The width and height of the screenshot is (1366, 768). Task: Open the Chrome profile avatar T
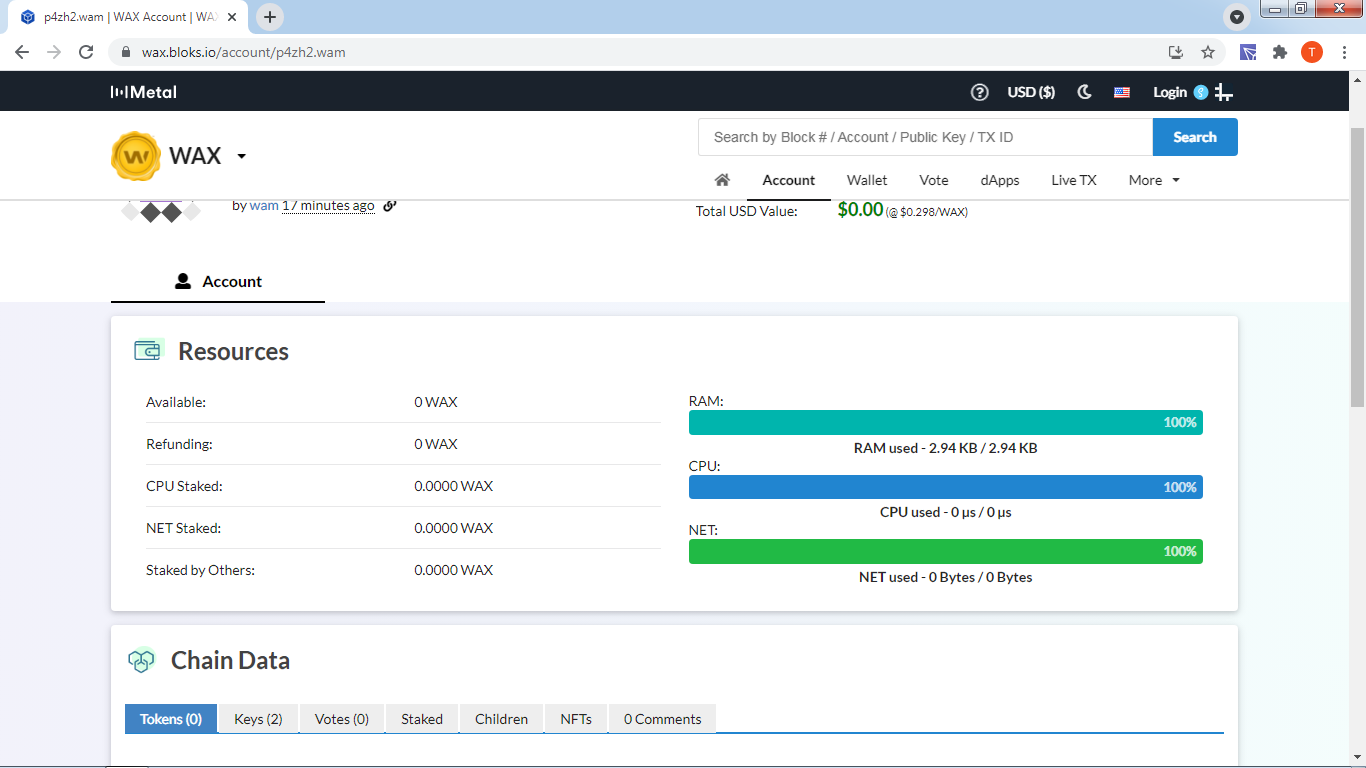coord(1312,52)
